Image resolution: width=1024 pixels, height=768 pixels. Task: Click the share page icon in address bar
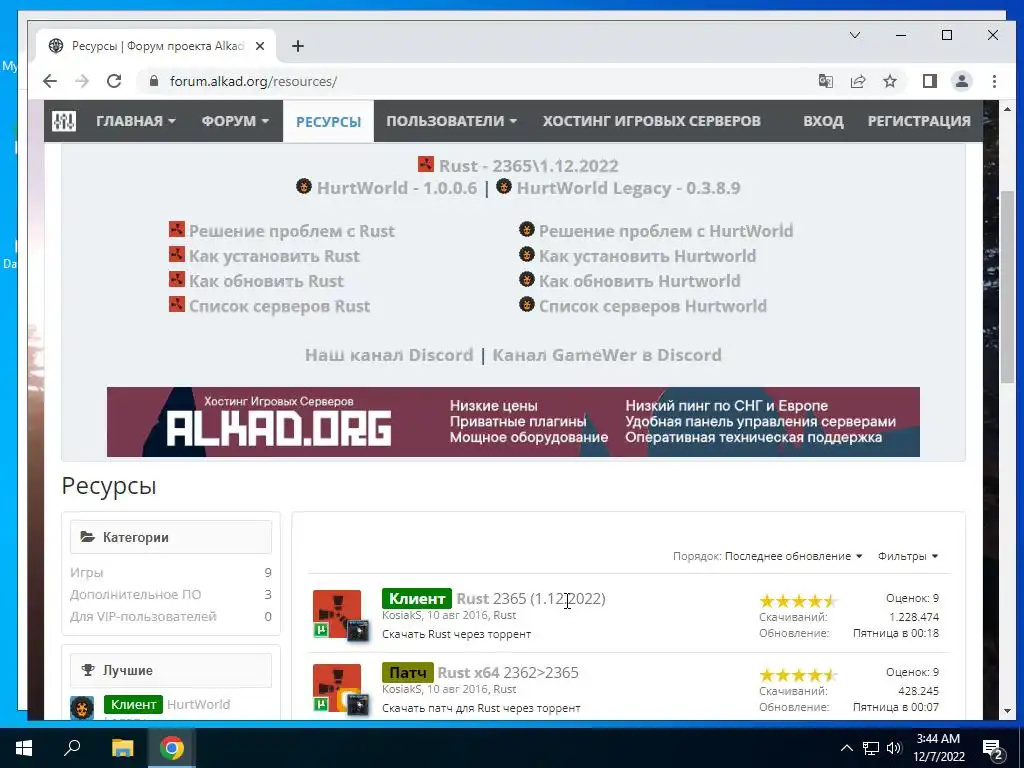pyautogui.click(x=857, y=81)
